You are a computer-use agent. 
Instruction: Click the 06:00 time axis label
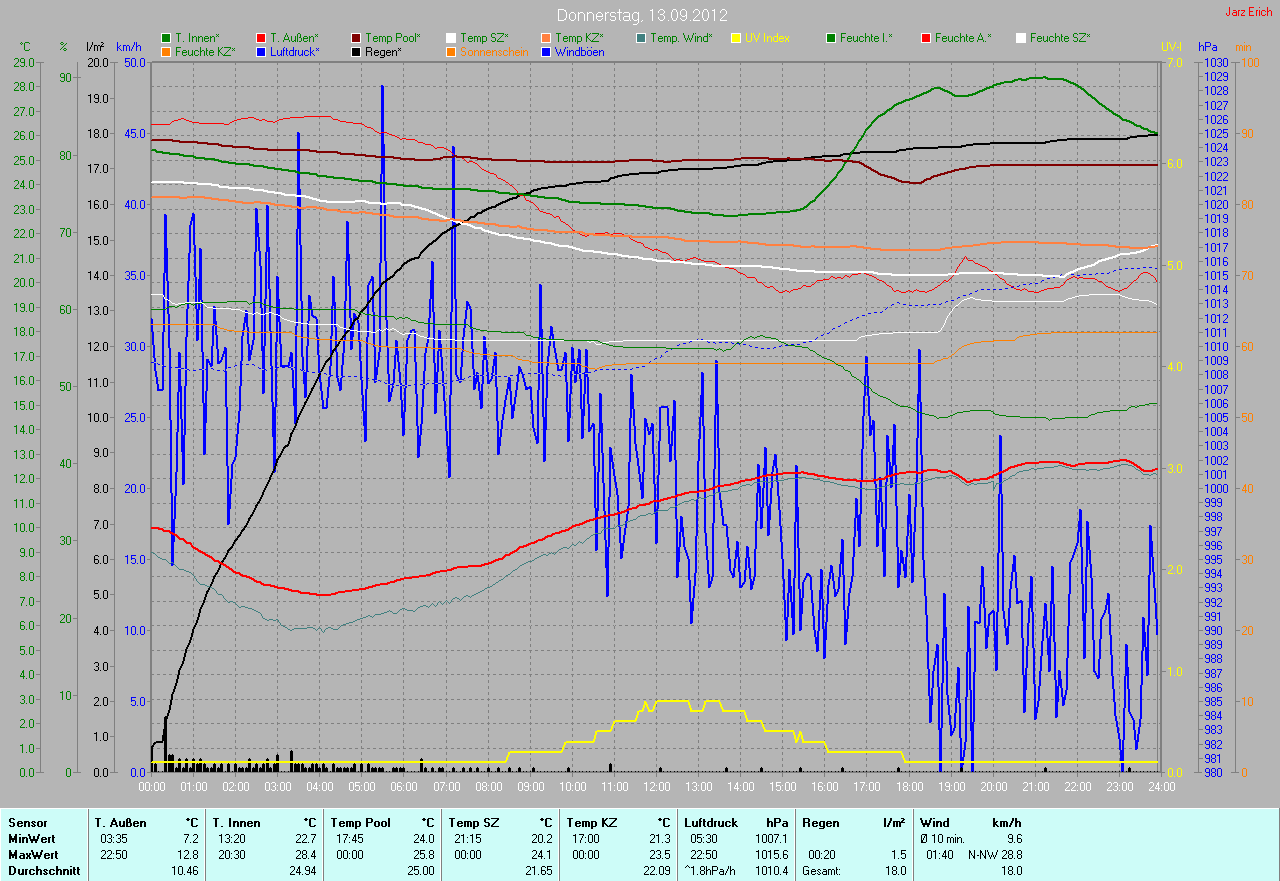tap(404, 787)
